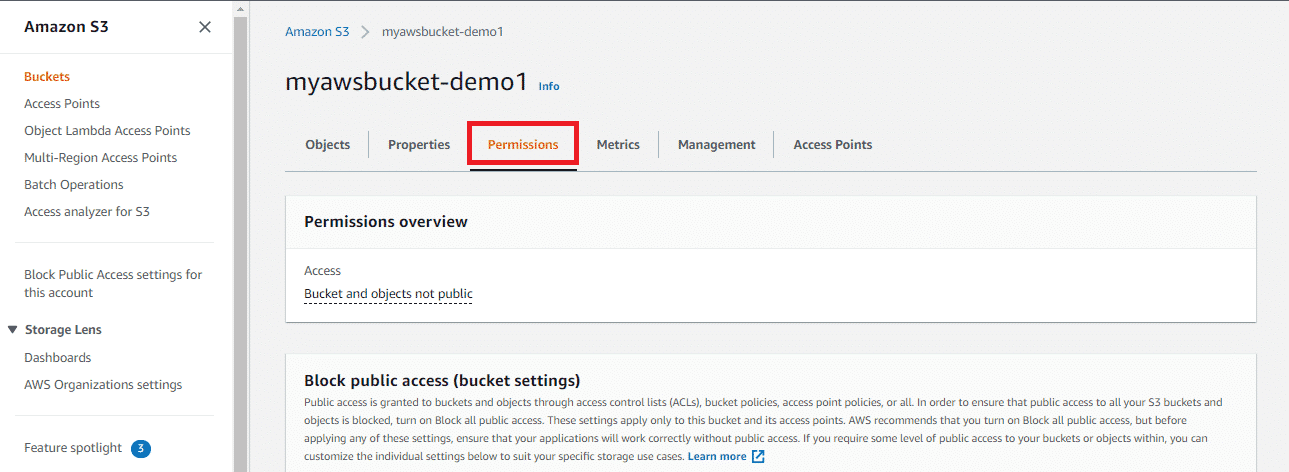Collapse the Storage Lens section
The image size is (1289, 472).
click(12, 330)
